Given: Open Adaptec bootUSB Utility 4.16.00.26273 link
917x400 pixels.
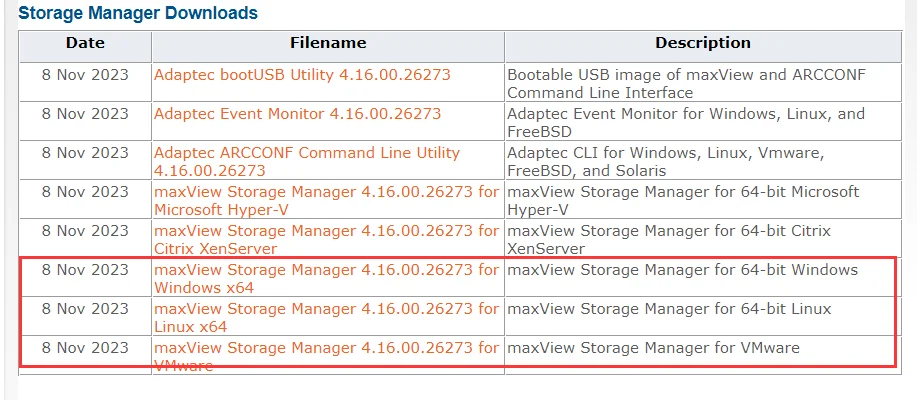Looking at the screenshot, I should coord(302,75).
